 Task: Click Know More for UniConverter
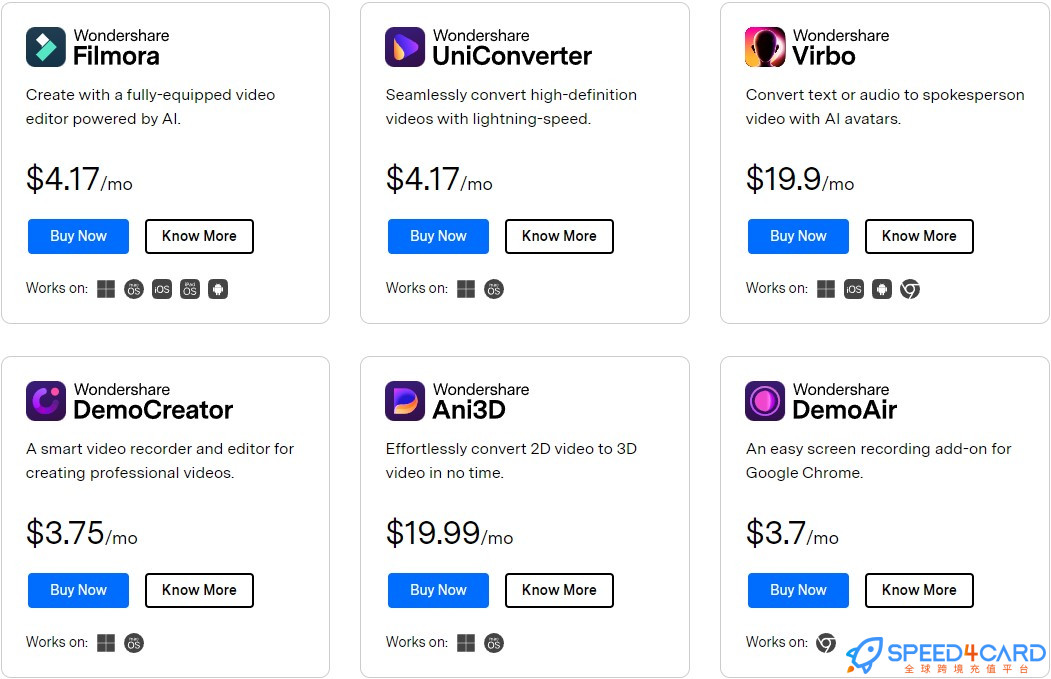(x=559, y=236)
